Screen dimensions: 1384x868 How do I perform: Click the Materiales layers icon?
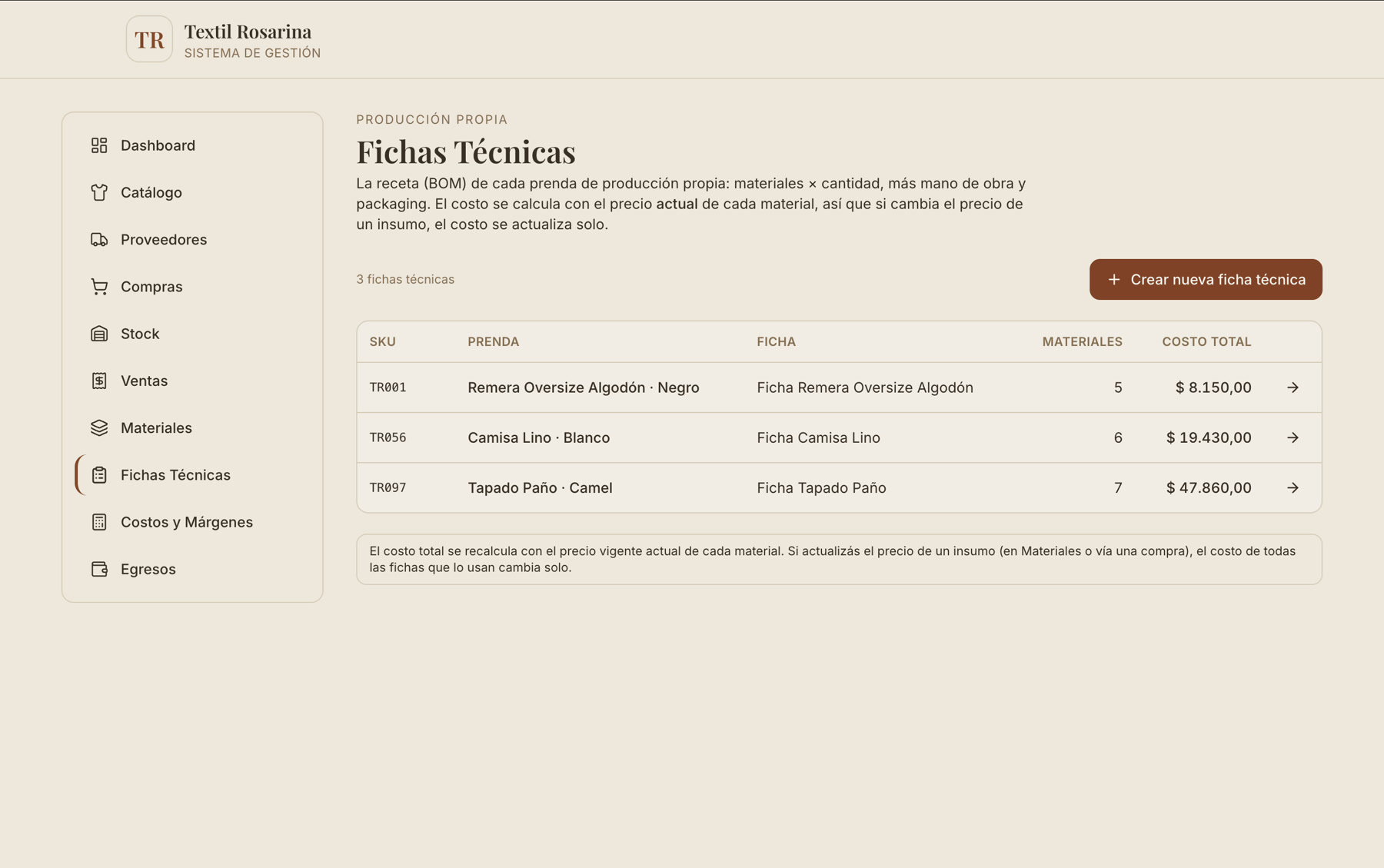[x=99, y=428]
